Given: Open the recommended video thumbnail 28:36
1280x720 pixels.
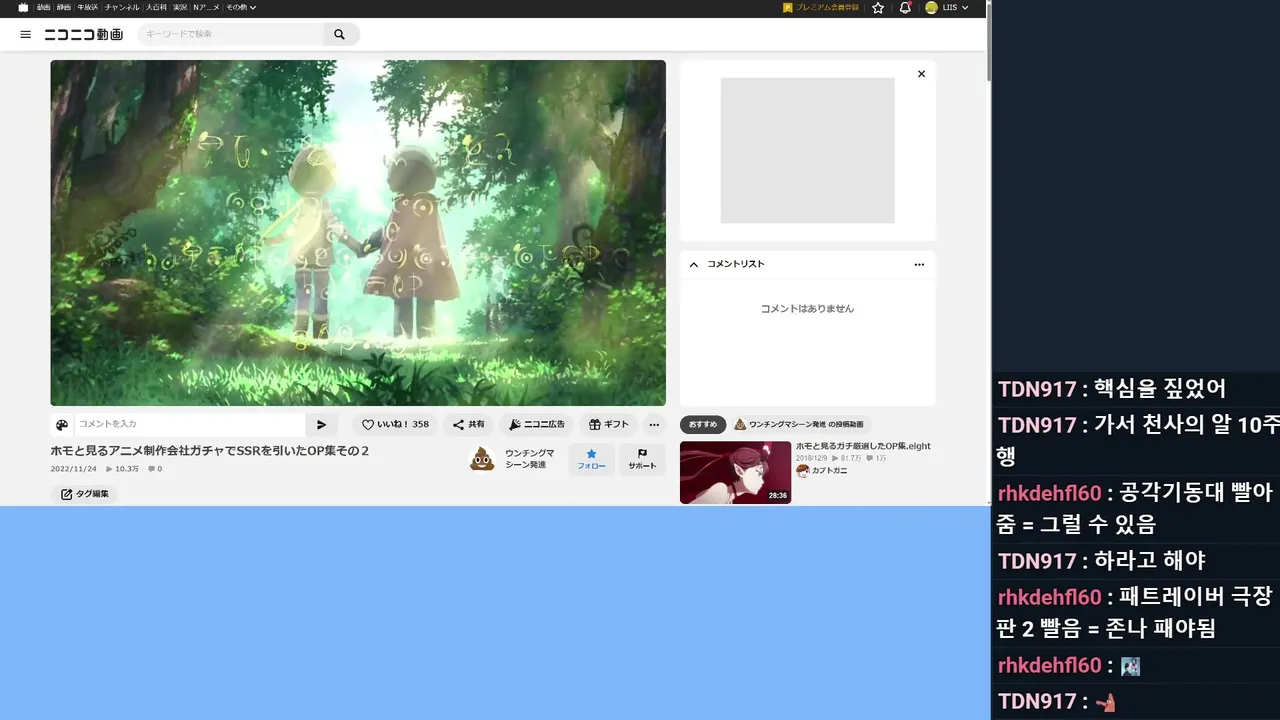Looking at the screenshot, I should (x=735, y=472).
